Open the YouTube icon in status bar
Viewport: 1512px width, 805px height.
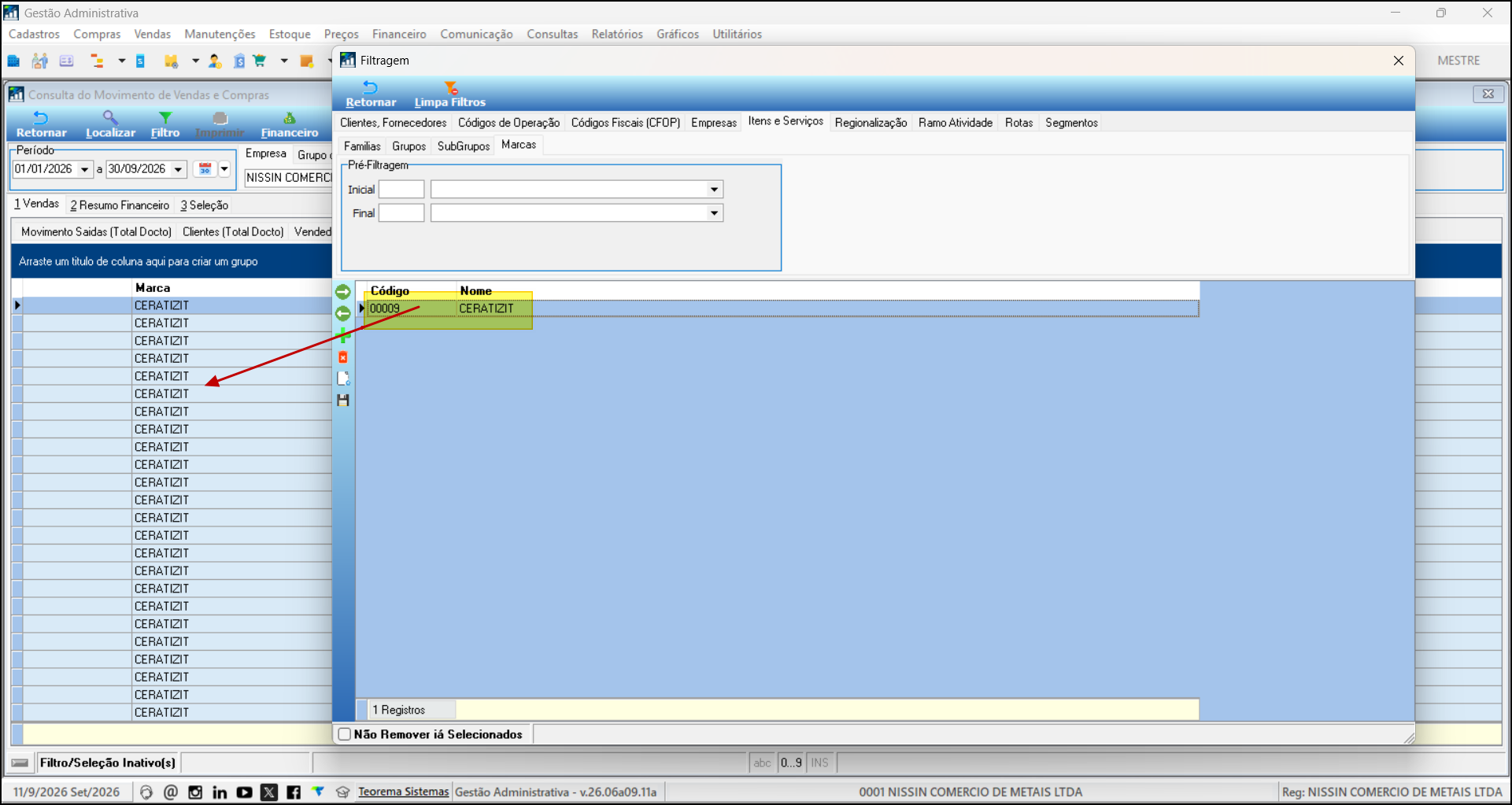coord(244,792)
